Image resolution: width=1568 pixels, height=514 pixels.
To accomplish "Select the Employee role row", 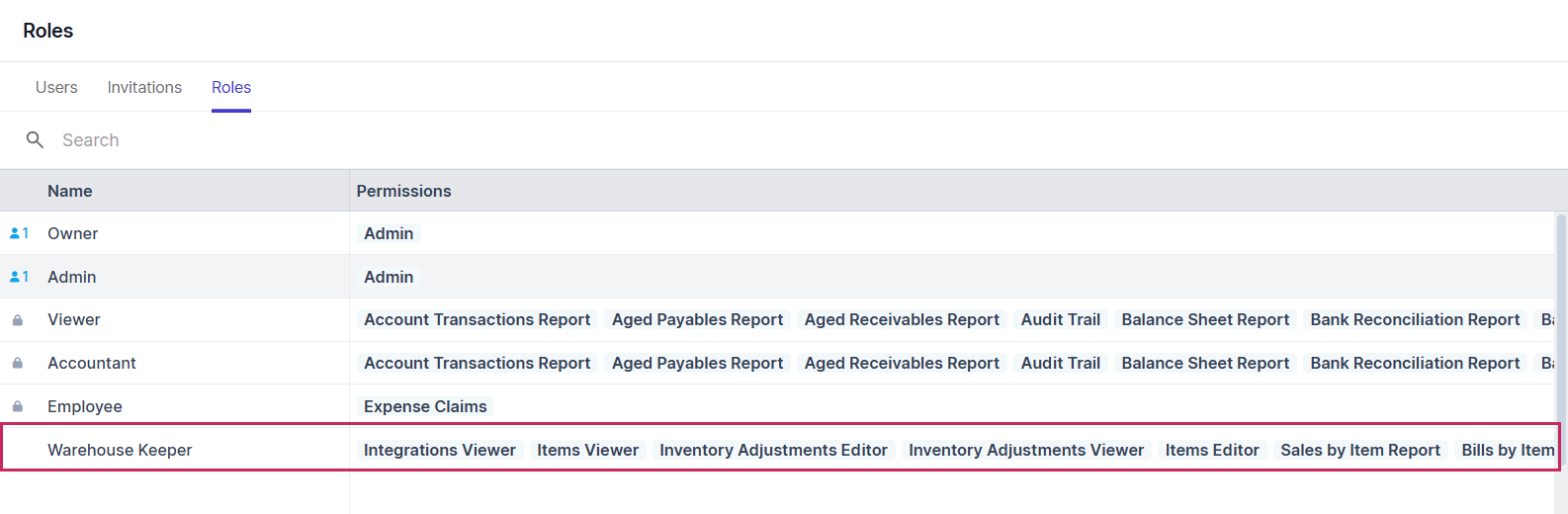I will point(85,406).
